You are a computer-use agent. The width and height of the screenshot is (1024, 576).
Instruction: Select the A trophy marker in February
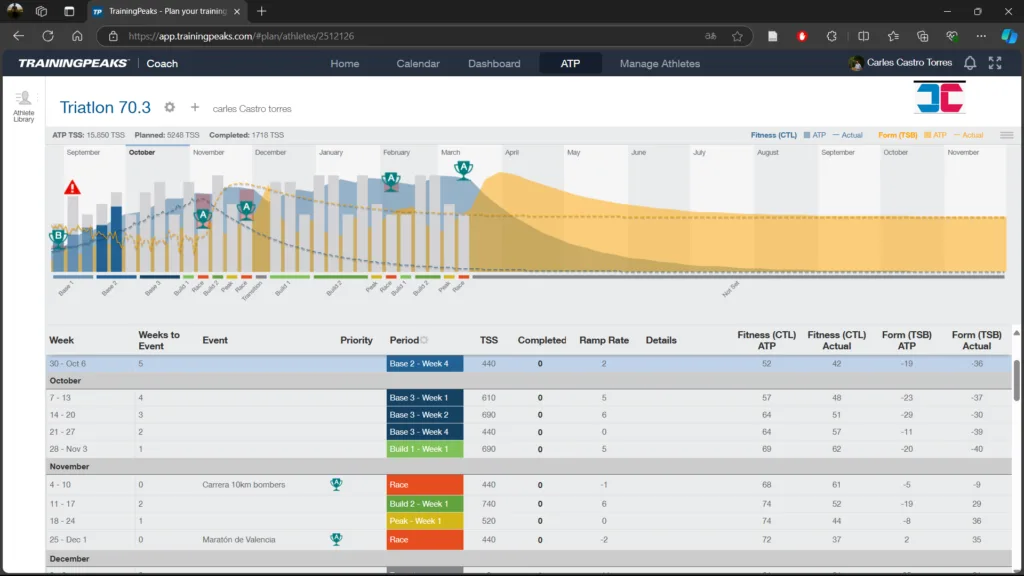point(391,181)
